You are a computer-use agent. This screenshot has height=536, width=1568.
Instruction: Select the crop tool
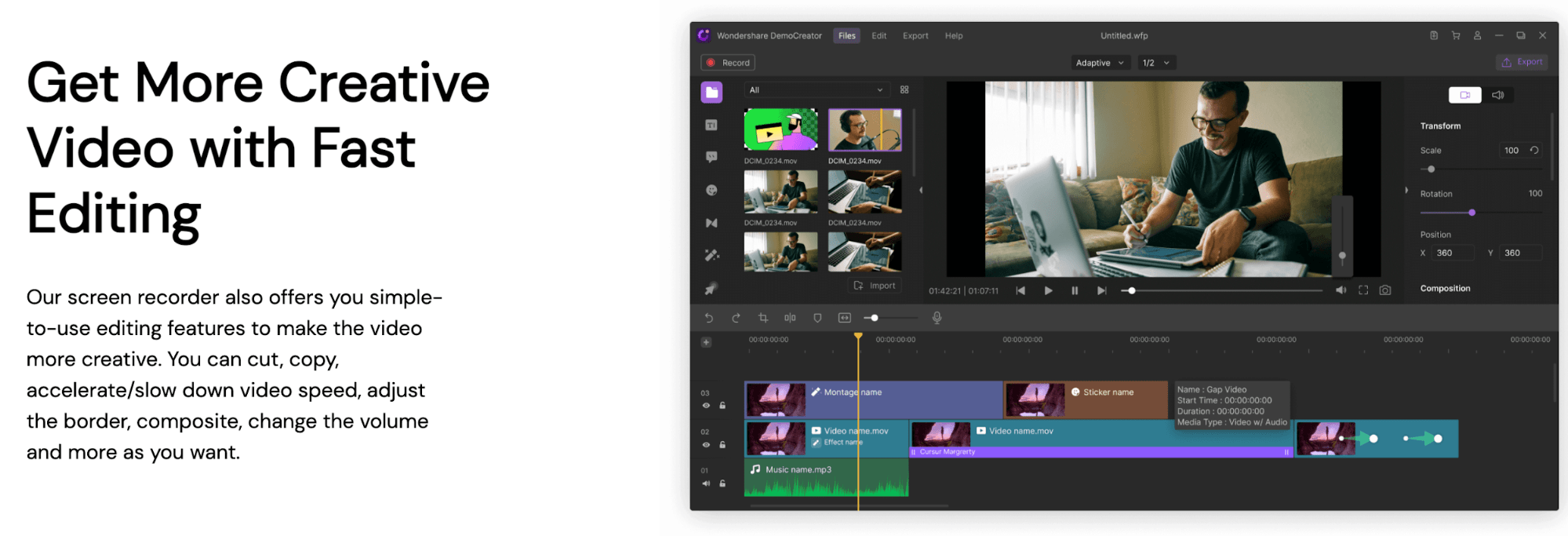click(763, 318)
